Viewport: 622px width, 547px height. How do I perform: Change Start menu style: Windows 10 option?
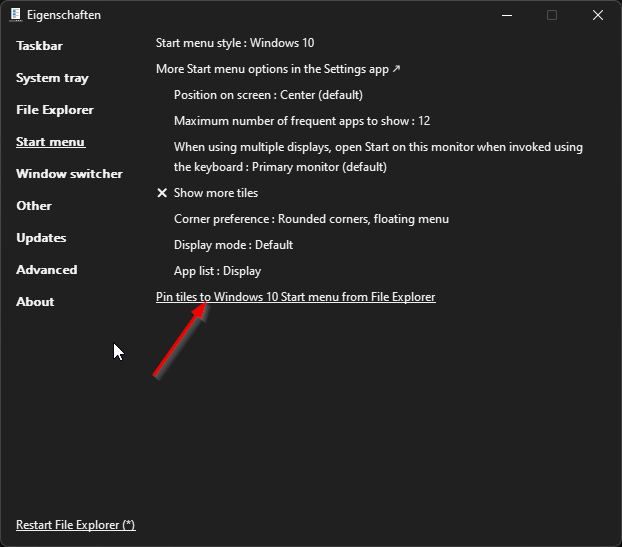click(235, 43)
